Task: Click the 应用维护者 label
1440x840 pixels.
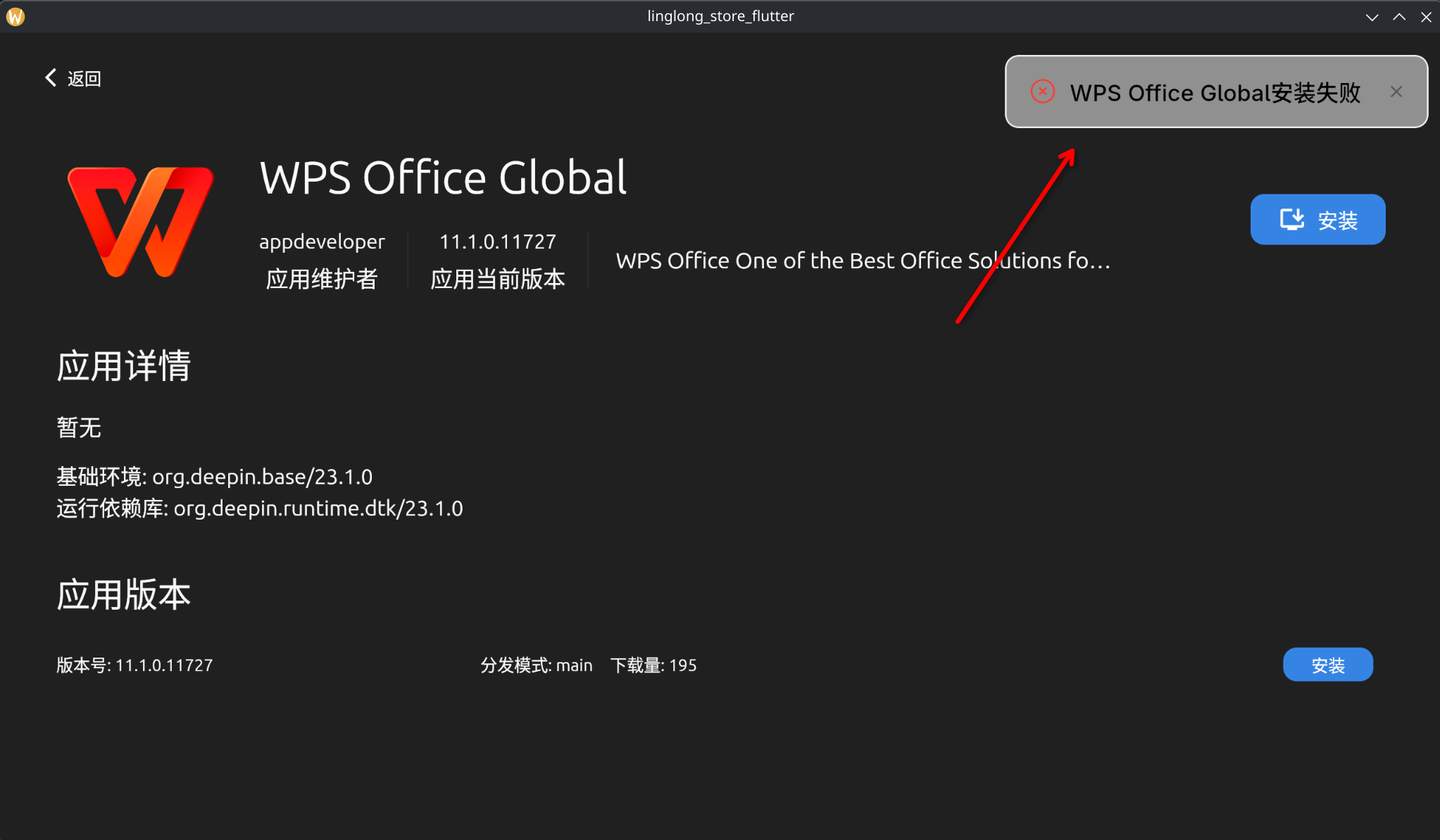Action: pyautogui.click(x=322, y=279)
